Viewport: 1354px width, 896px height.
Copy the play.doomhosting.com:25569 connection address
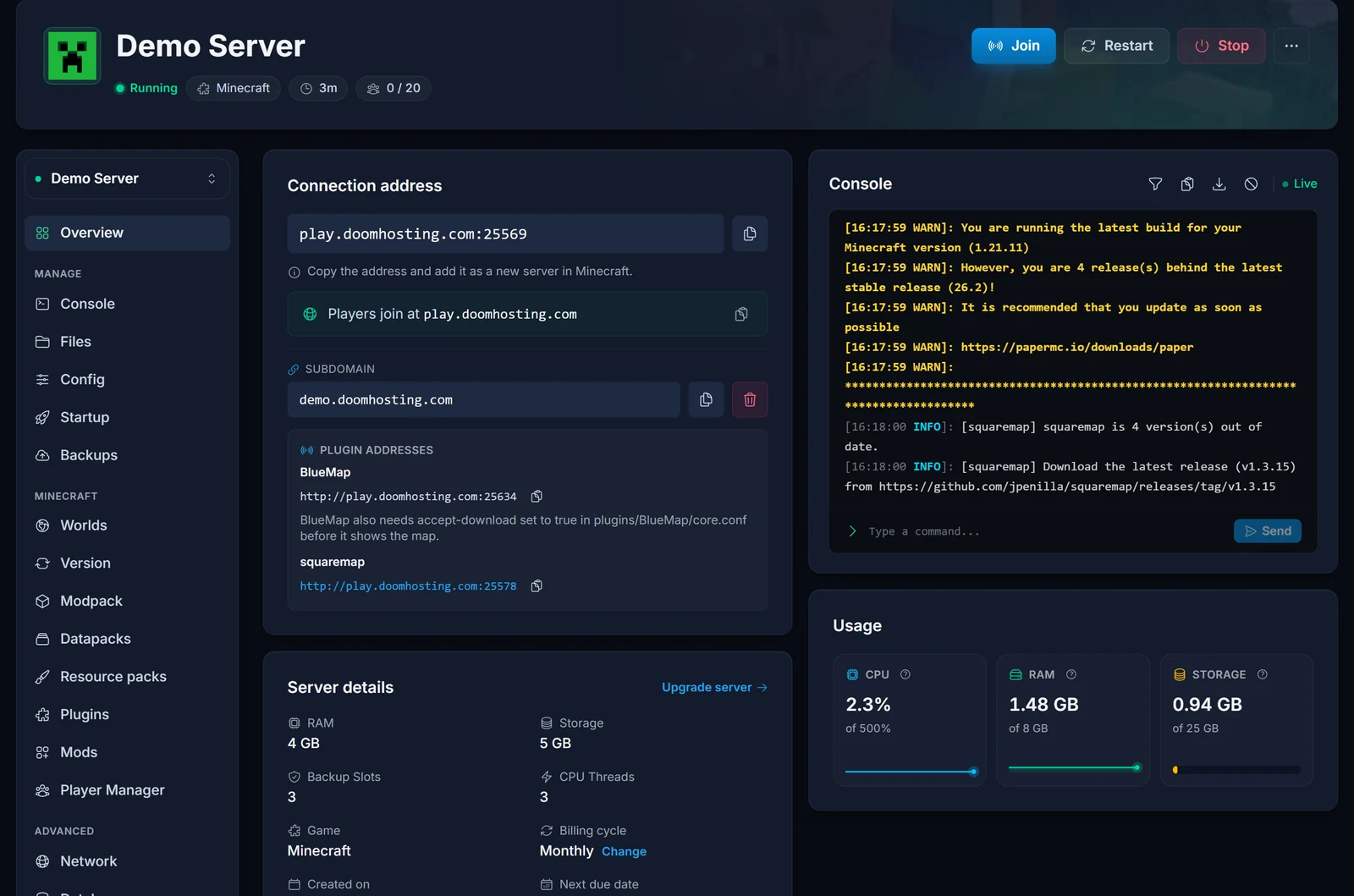pos(750,234)
